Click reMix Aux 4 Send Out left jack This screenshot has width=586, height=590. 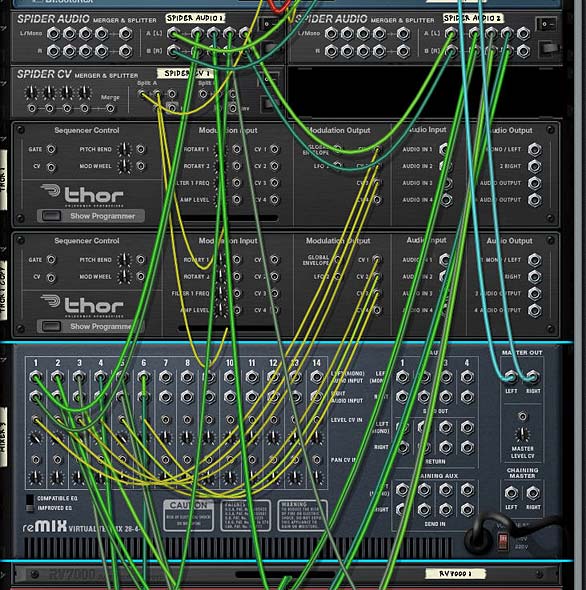coord(467,377)
